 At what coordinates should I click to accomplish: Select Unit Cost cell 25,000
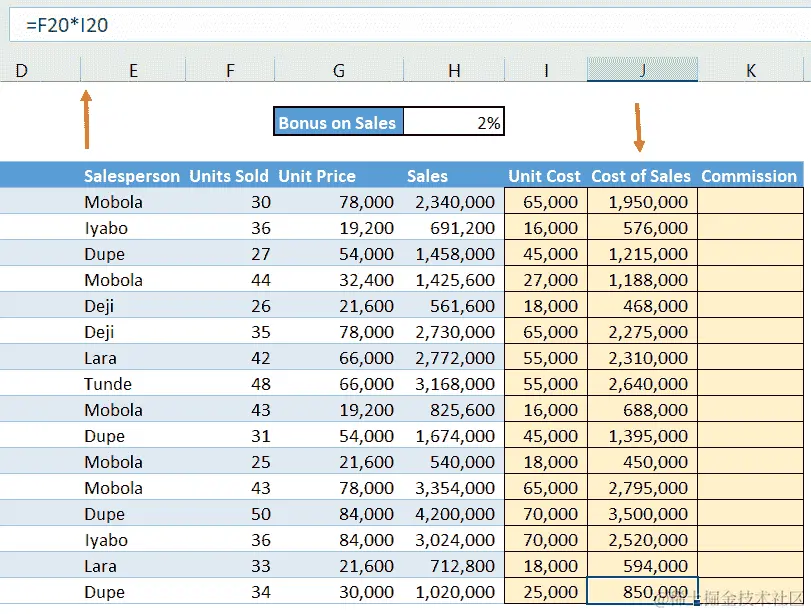pyautogui.click(x=546, y=591)
